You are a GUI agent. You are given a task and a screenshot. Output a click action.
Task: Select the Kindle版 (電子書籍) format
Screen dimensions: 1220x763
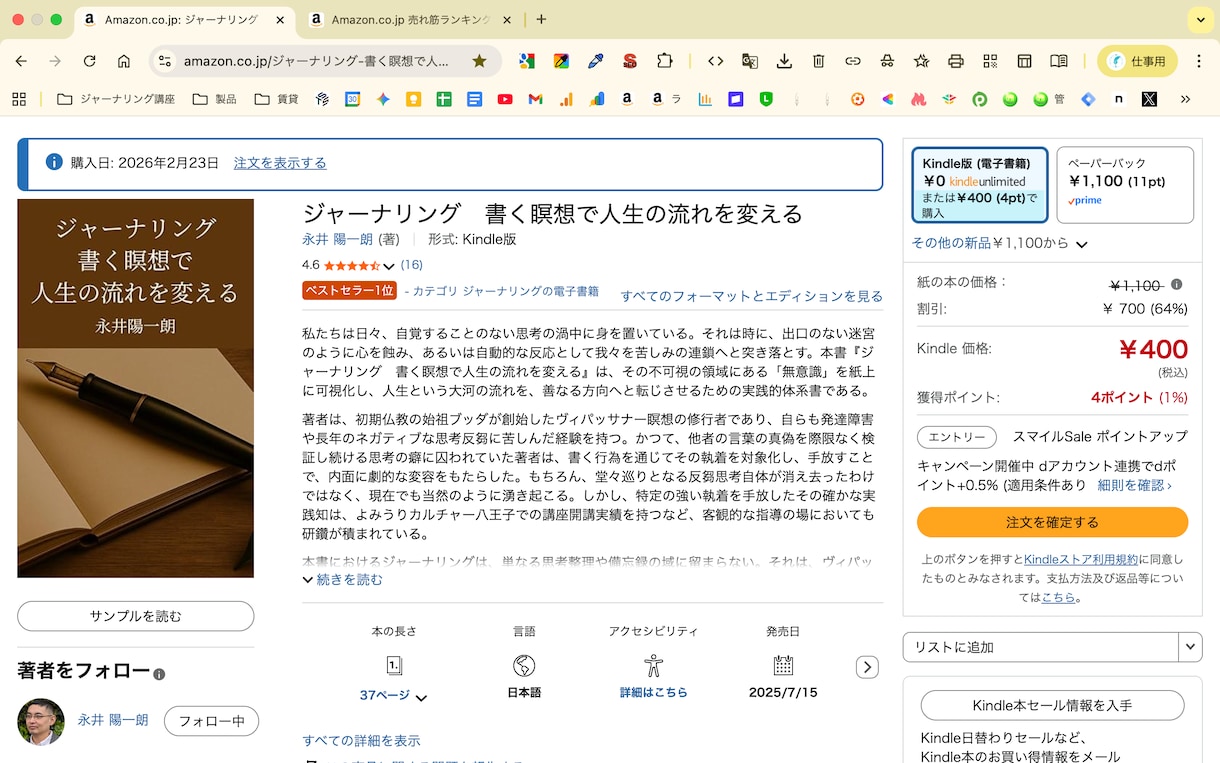coord(980,185)
